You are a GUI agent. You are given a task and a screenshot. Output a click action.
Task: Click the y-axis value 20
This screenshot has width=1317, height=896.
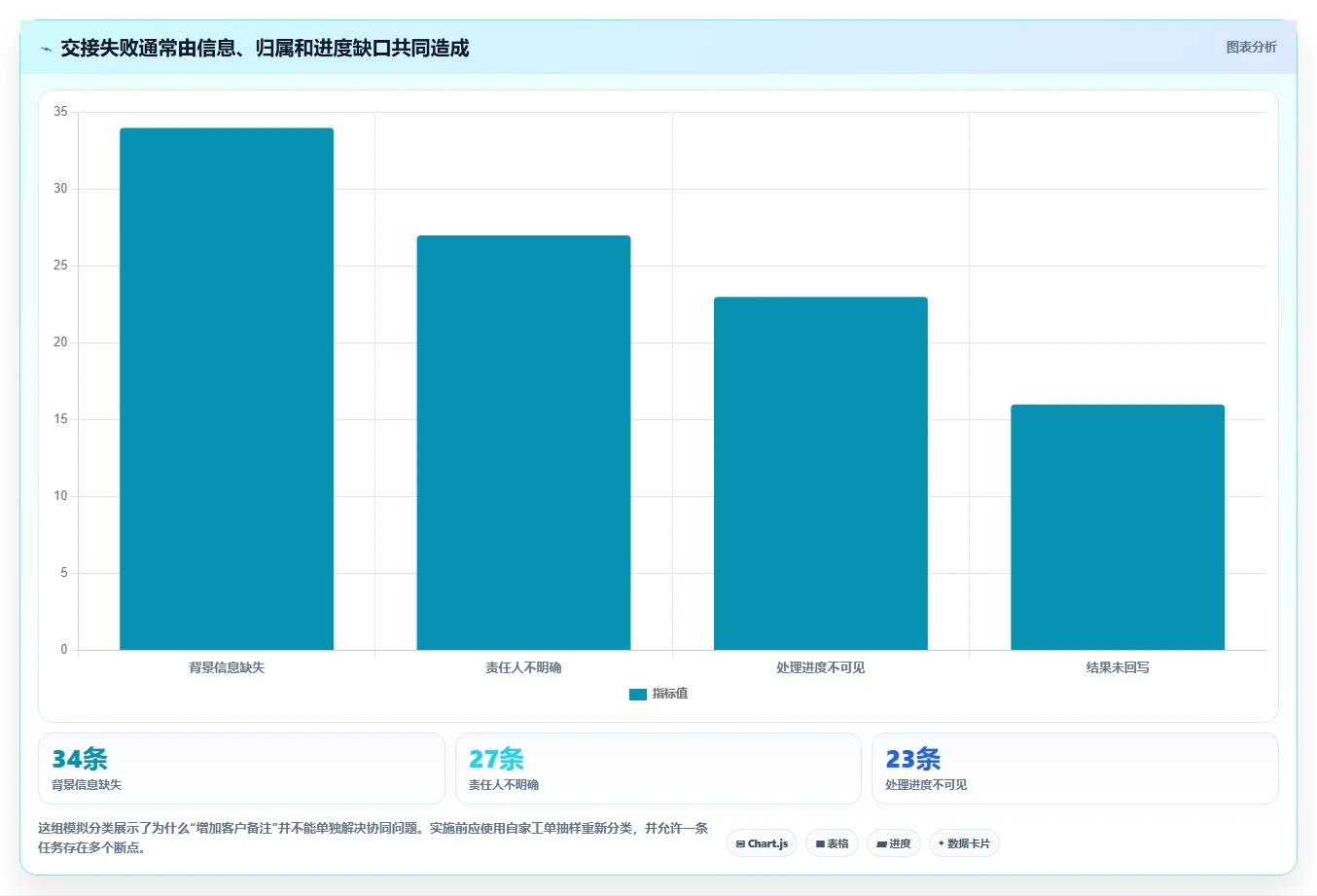pyautogui.click(x=60, y=342)
